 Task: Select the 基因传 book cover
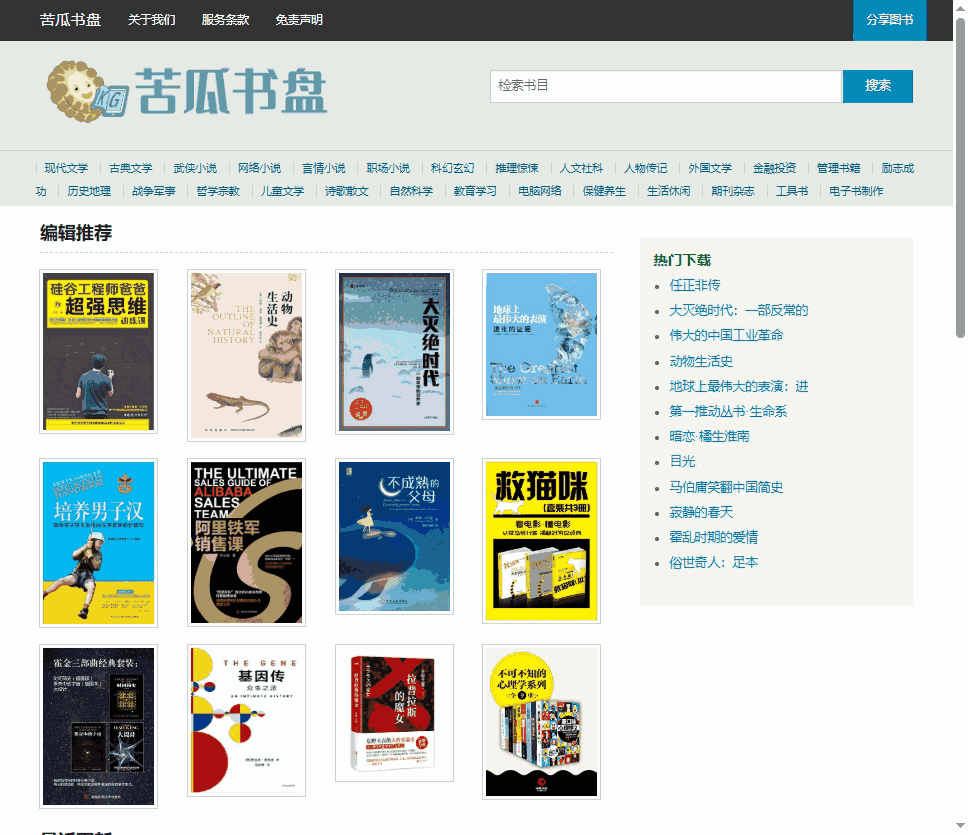246,720
